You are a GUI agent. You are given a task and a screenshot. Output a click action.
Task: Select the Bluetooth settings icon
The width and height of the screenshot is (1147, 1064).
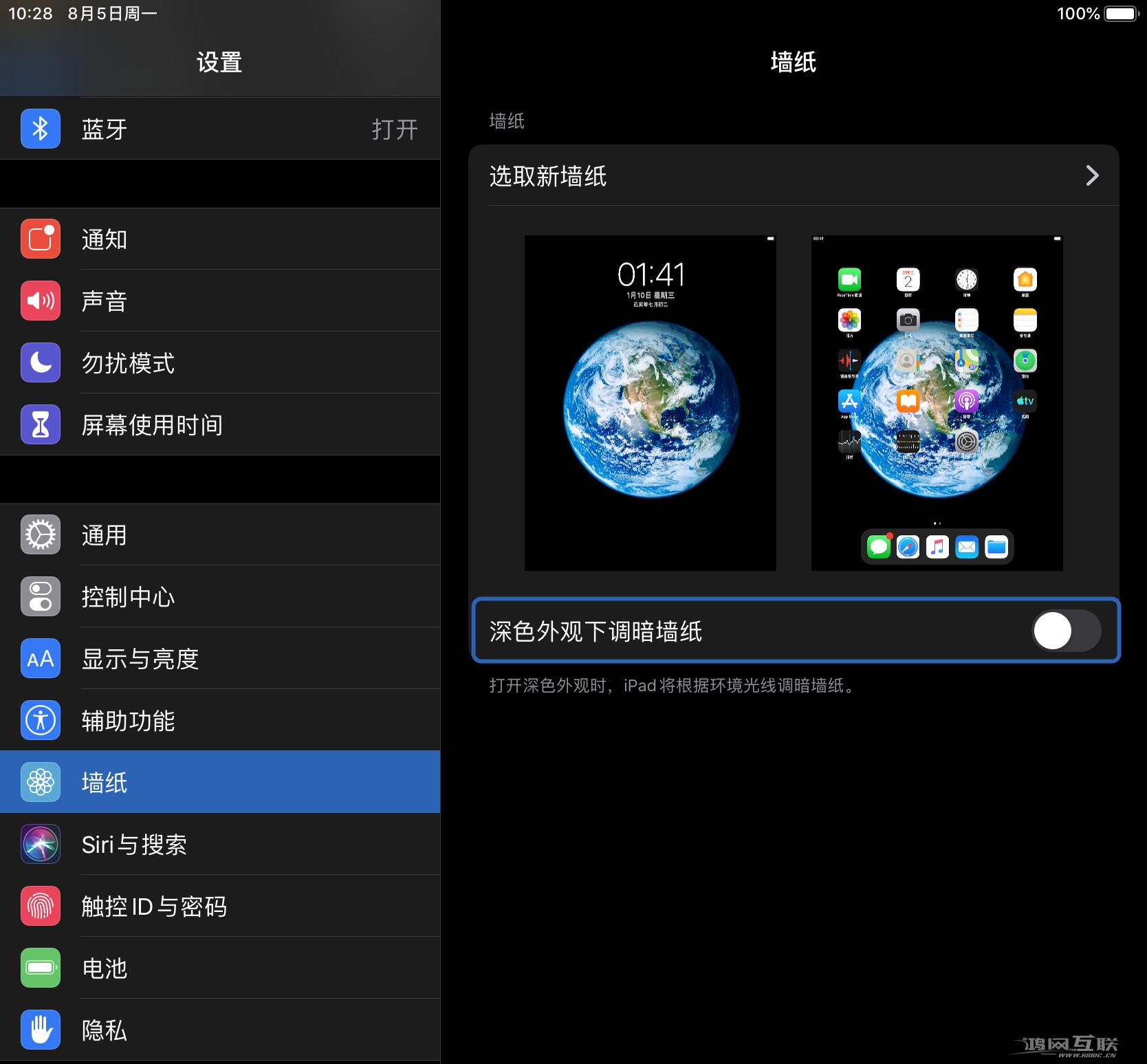pyautogui.click(x=40, y=128)
